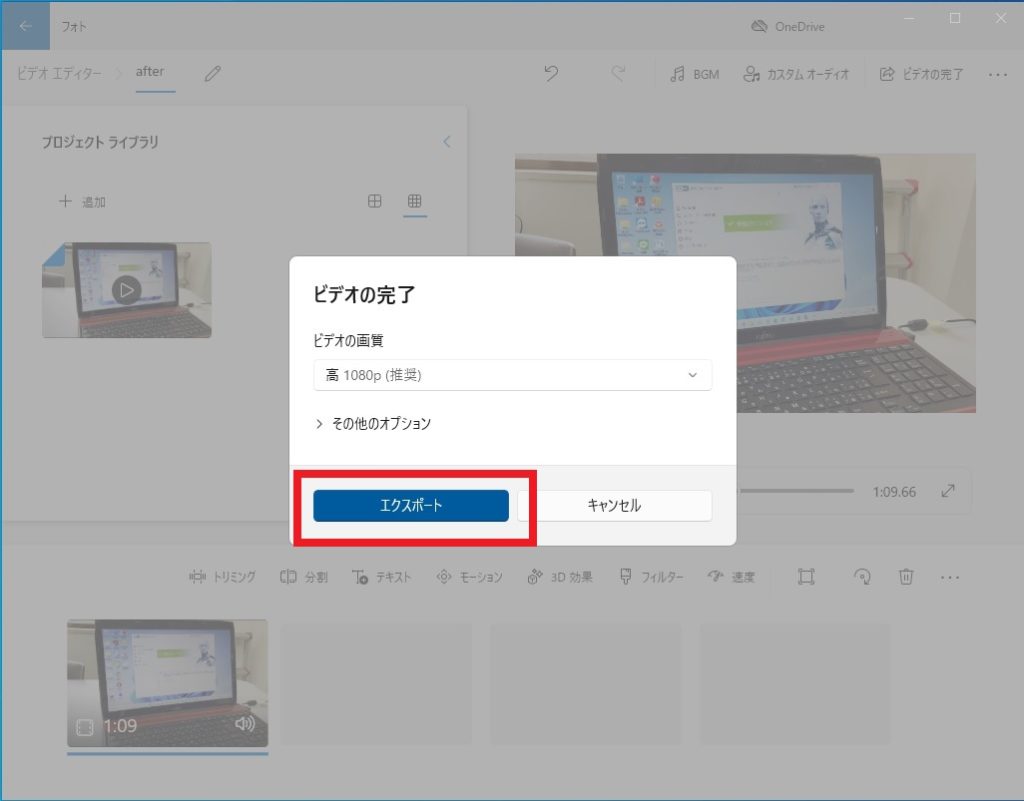Viewport: 1024px width, 801px height.
Task: Click the video preview seek bar
Action: click(800, 491)
